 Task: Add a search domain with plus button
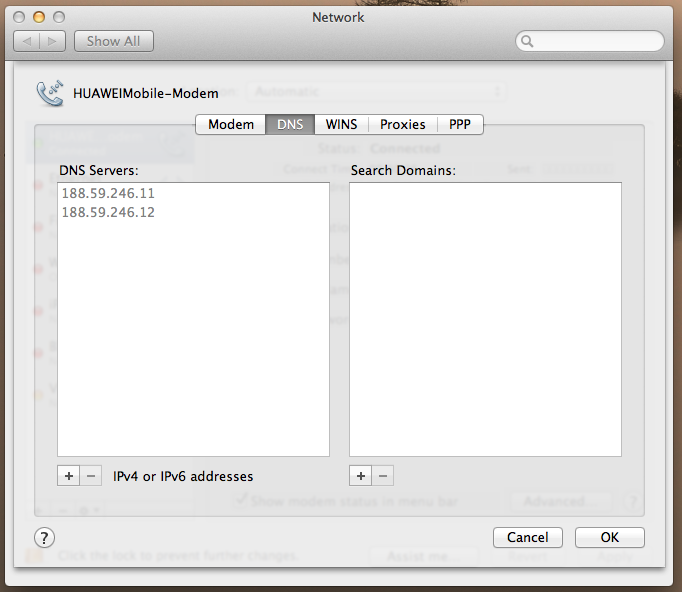(361, 476)
